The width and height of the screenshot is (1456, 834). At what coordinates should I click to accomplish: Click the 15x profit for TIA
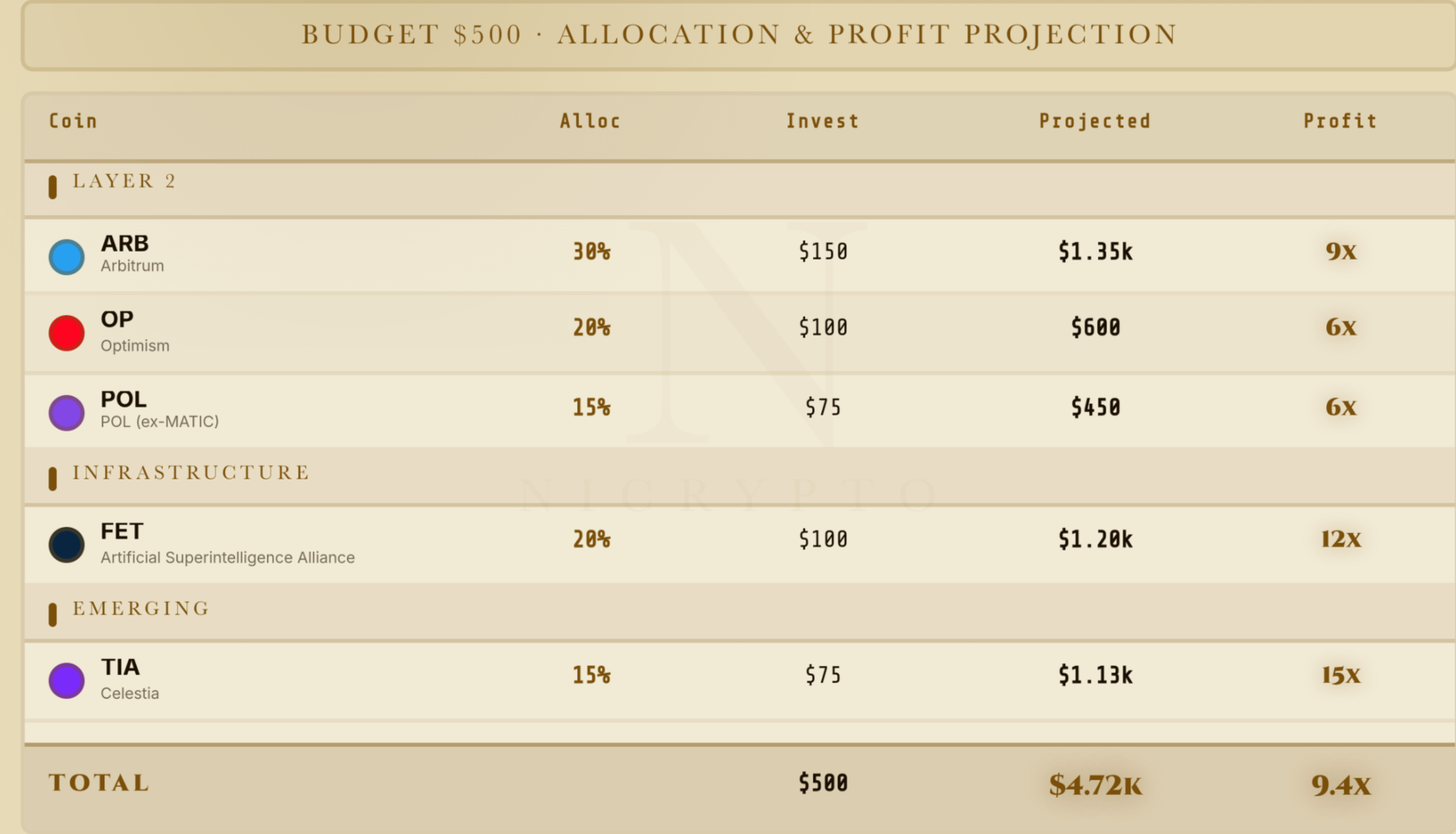pyautogui.click(x=1341, y=675)
